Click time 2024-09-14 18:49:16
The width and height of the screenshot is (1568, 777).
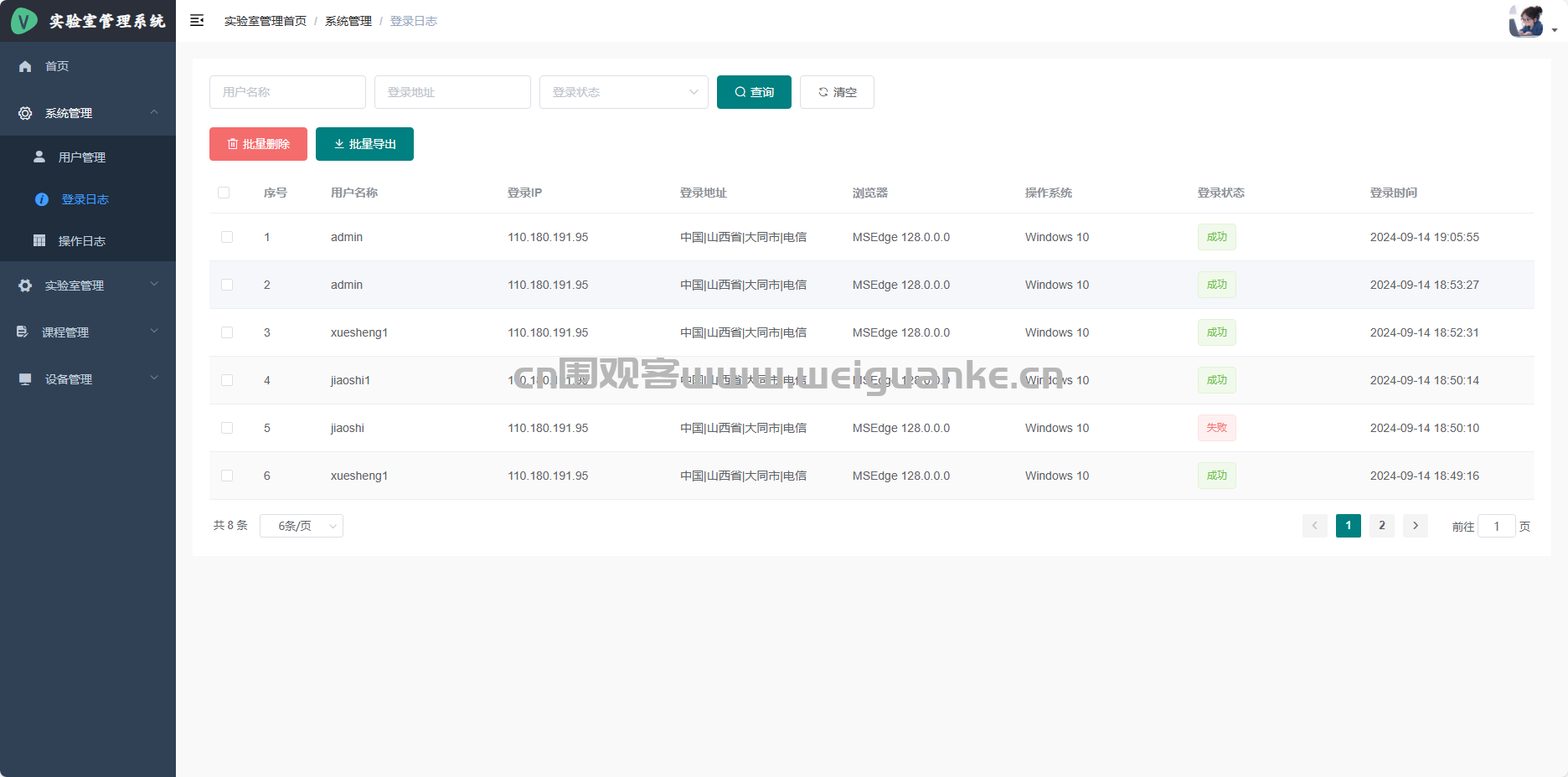tap(1424, 476)
